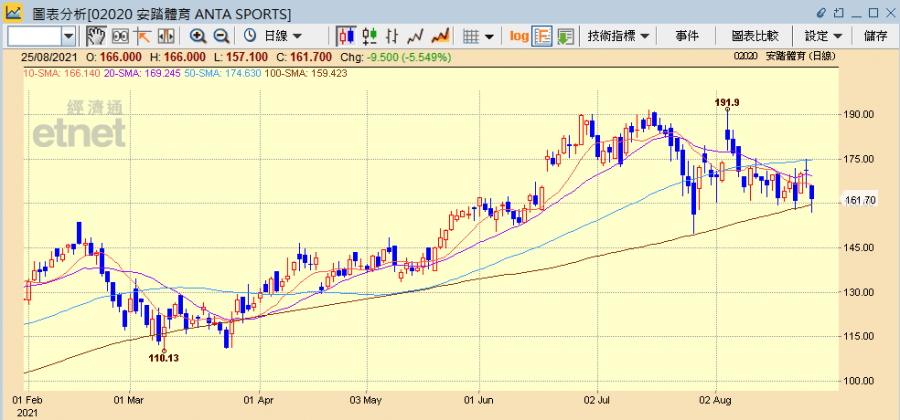Click the 儲存 button
The width and height of the screenshot is (900, 420).
point(875,36)
